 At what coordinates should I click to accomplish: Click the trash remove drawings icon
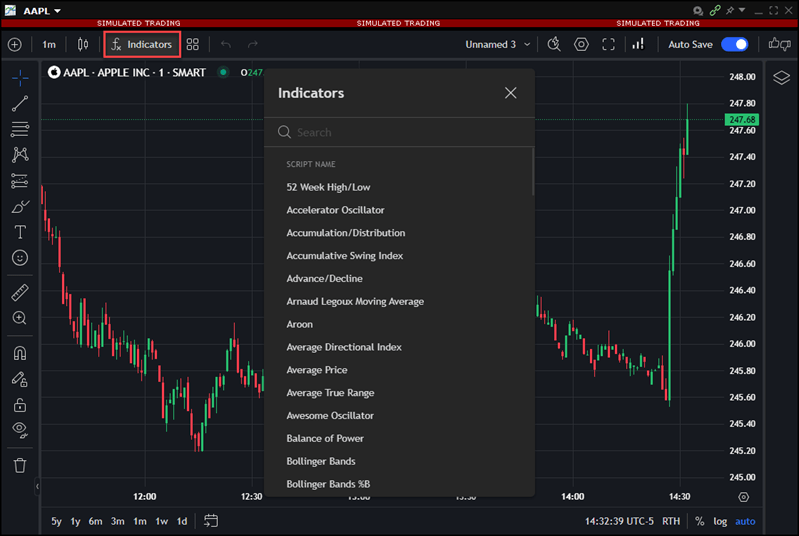(20, 465)
